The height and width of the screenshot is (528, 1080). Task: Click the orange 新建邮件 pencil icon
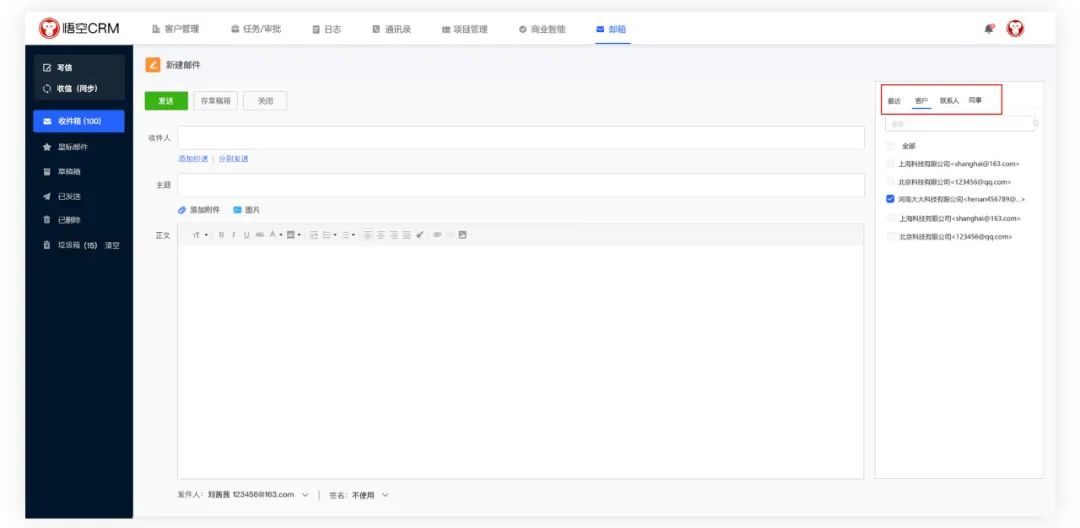152,65
